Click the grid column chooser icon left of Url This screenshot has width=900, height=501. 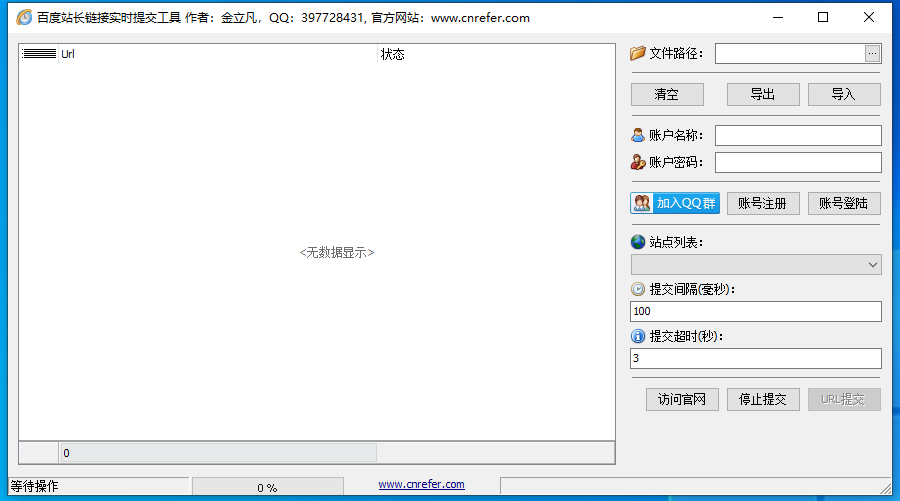38,54
